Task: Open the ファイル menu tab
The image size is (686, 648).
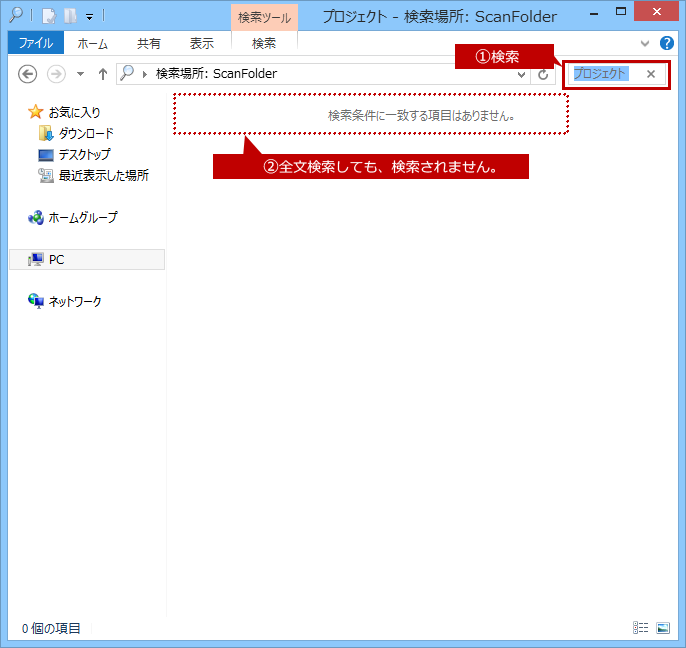Action: [x=36, y=43]
